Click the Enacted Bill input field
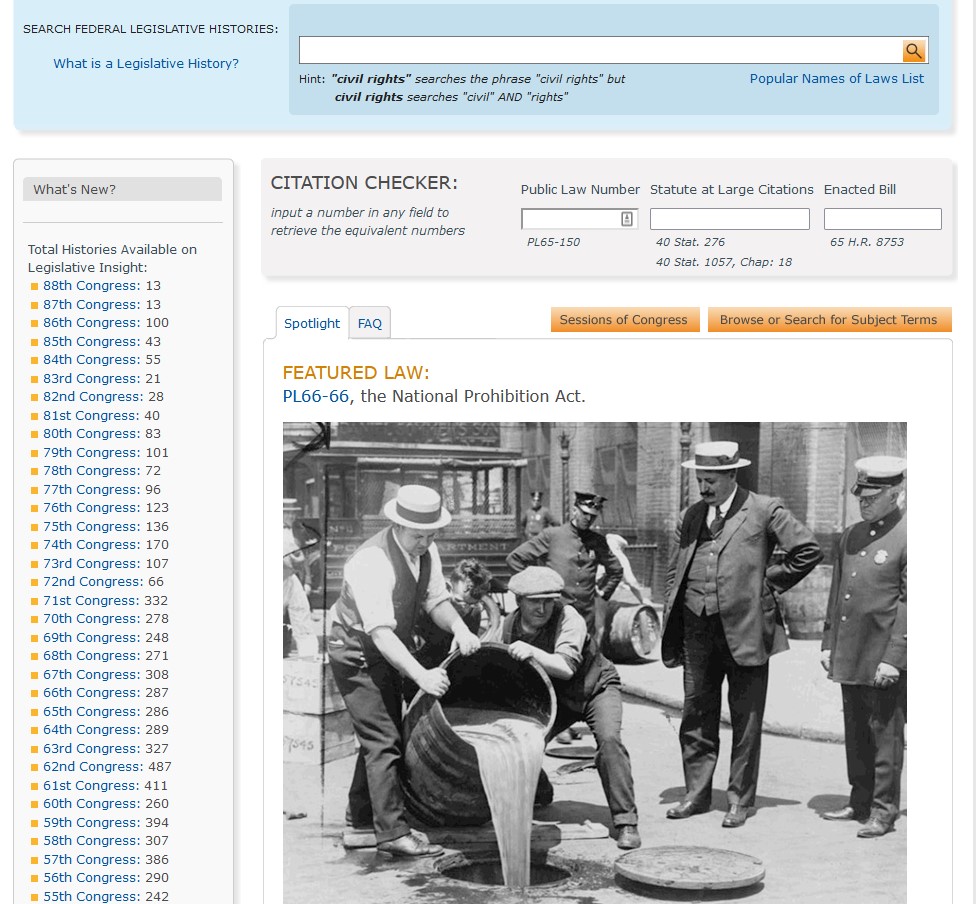The width and height of the screenshot is (976, 904). tap(882, 218)
